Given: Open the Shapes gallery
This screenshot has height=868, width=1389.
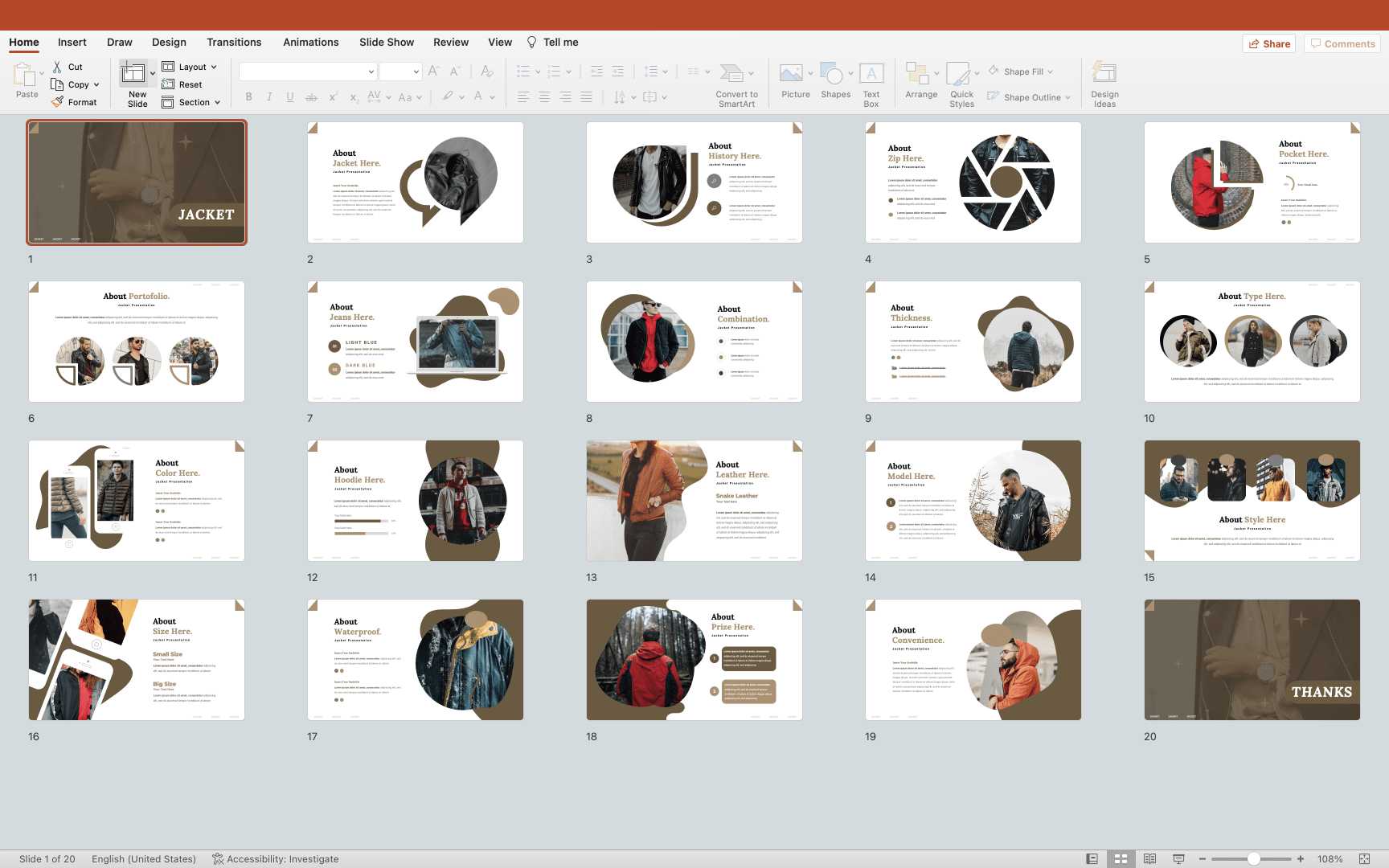Looking at the screenshot, I should [832, 74].
